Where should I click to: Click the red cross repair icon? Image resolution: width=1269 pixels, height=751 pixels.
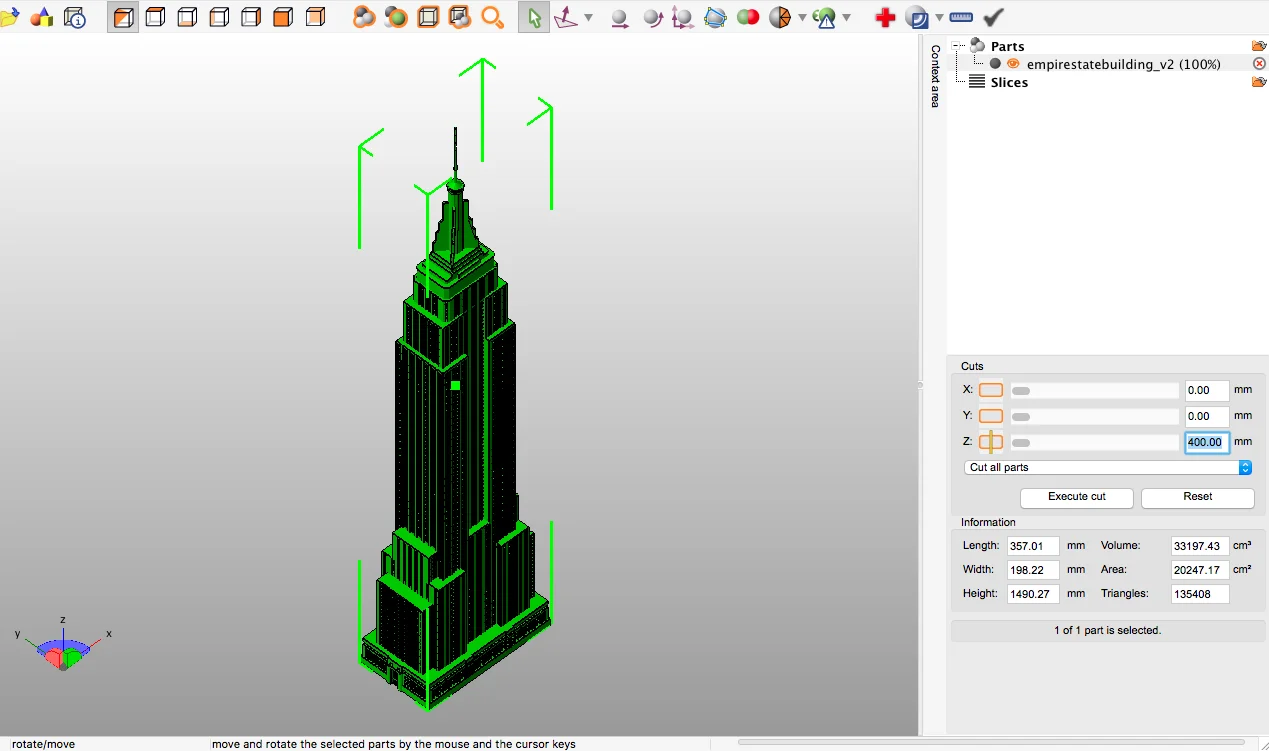click(885, 17)
